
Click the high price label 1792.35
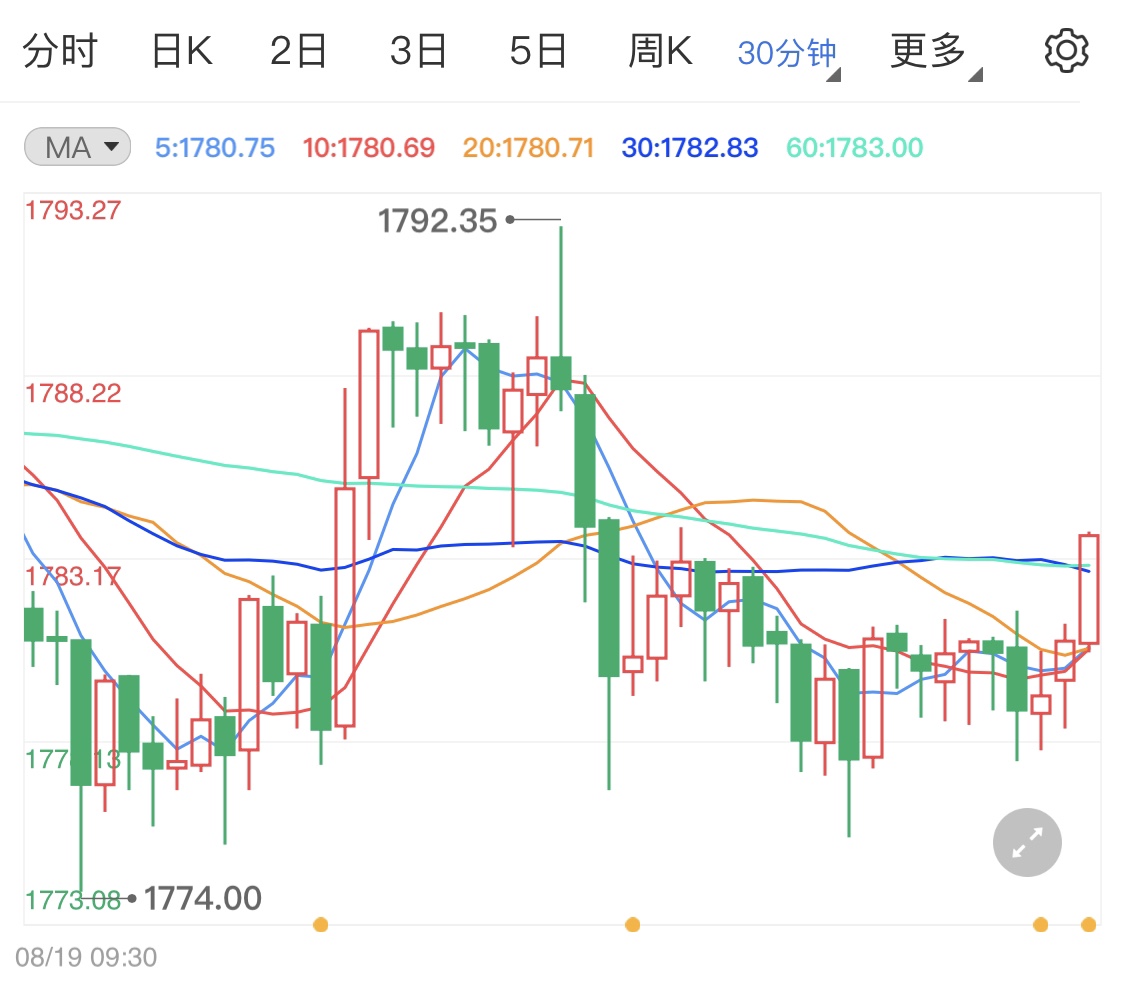437,220
